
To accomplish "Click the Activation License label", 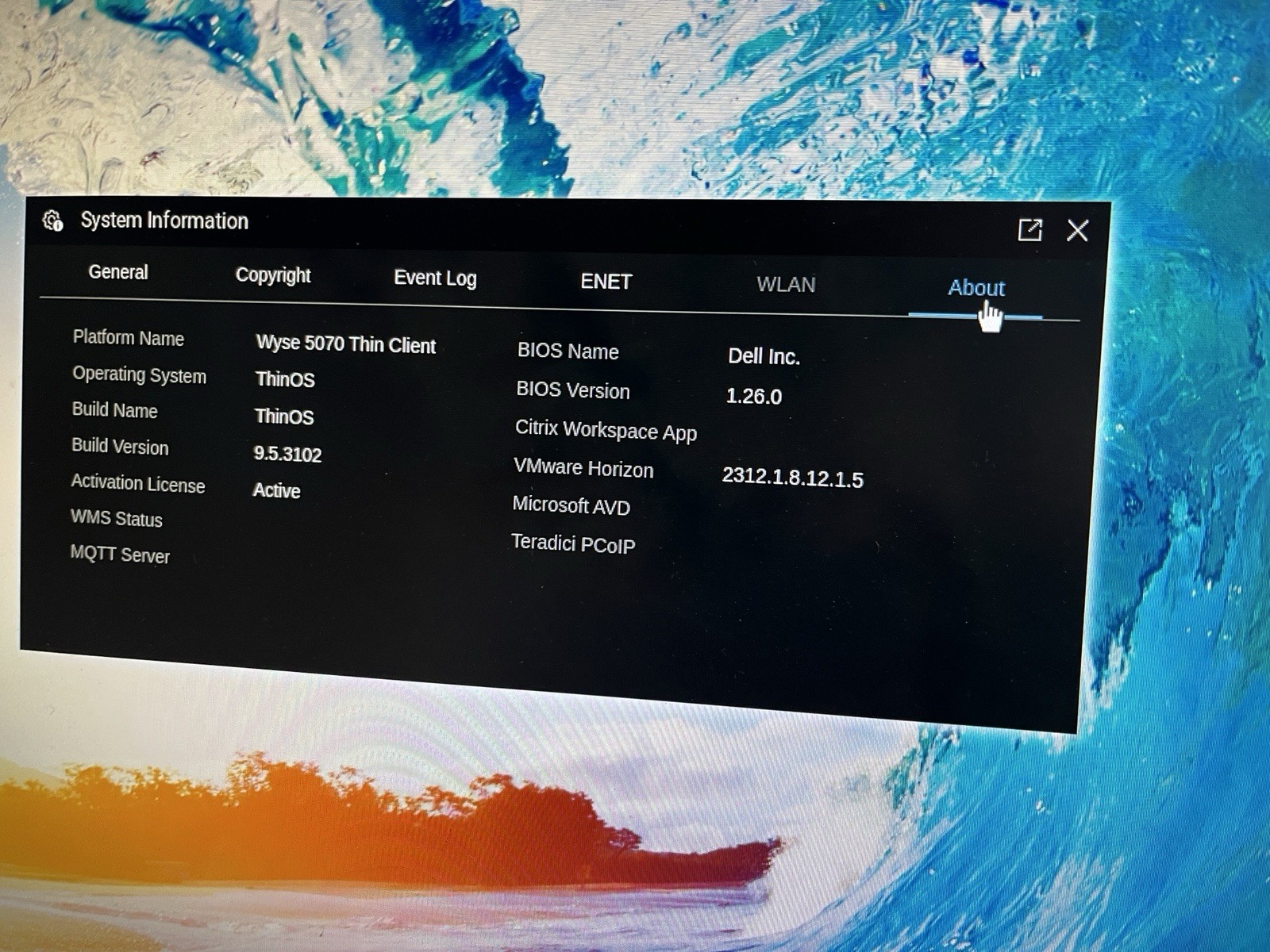I will tap(138, 483).
